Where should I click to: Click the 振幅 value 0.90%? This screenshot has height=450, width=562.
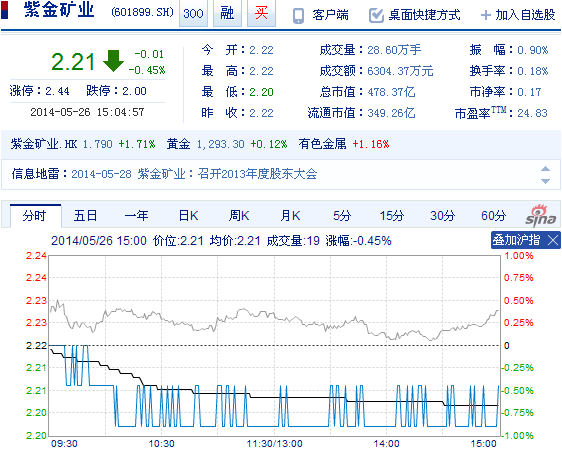pyautogui.click(x=533, y=50)
